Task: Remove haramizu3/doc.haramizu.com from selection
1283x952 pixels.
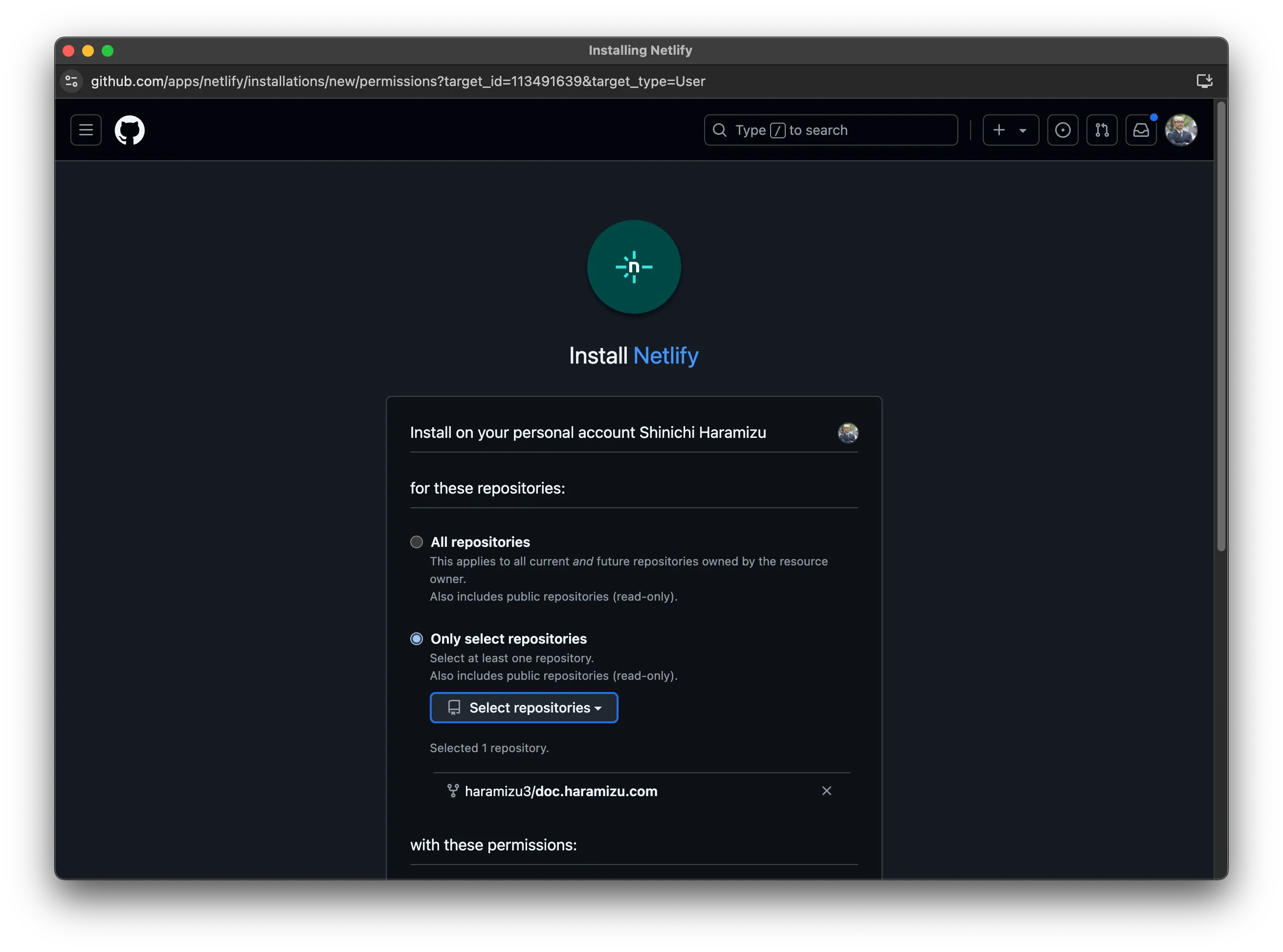Action: 826,791
